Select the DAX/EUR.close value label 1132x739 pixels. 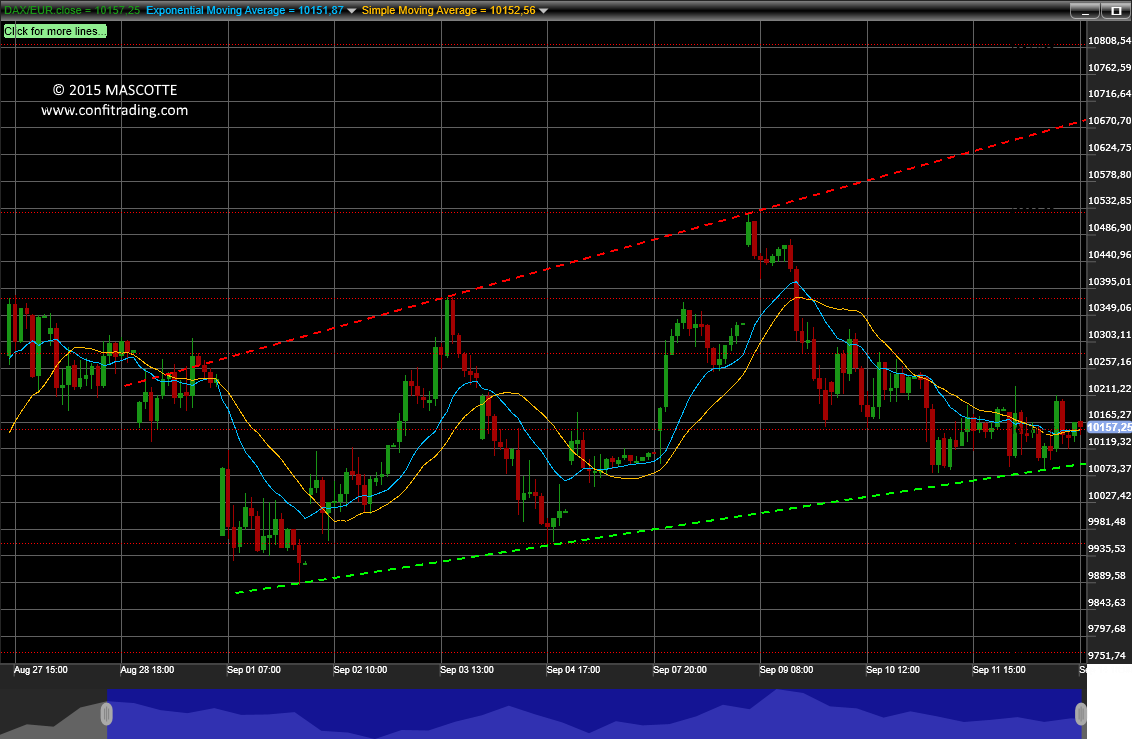tap(72, 10)
